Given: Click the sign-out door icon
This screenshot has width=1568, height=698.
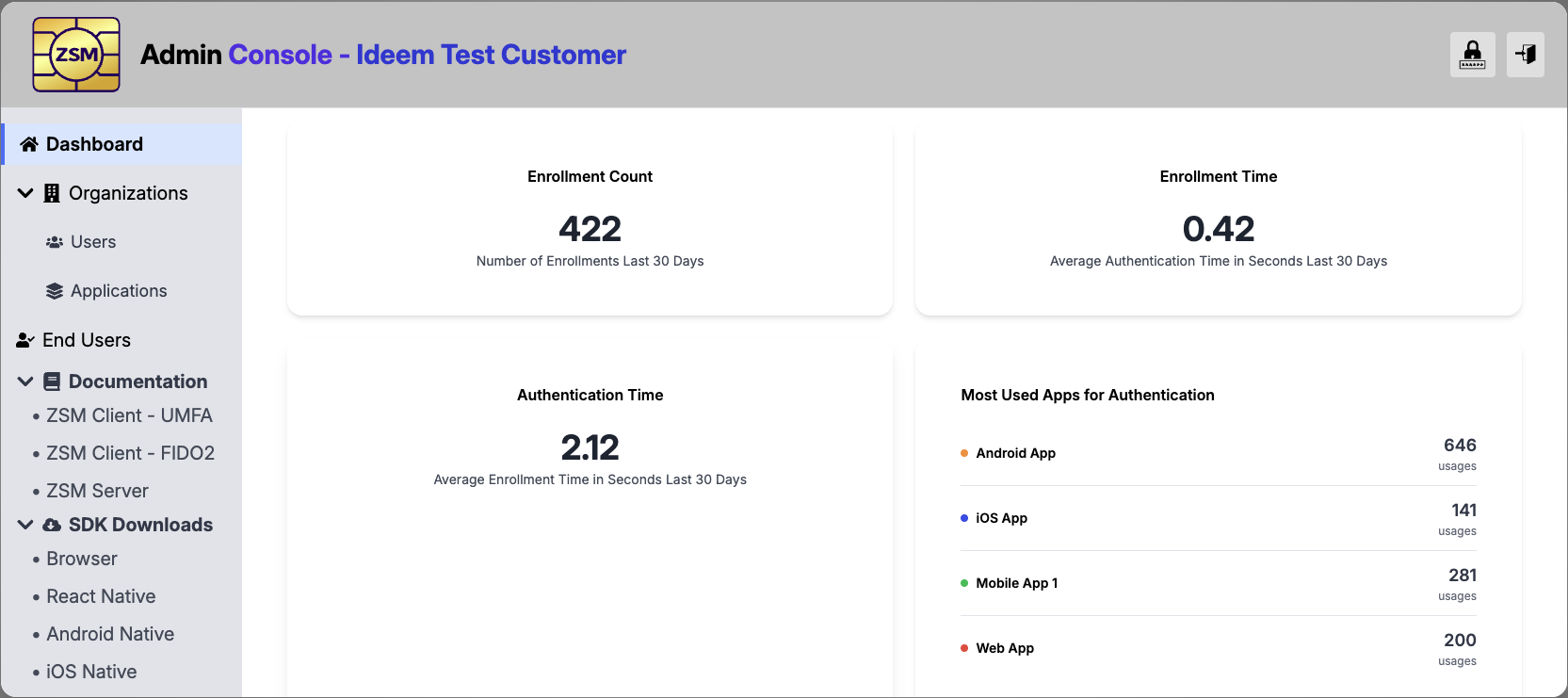Looking at the screenshot, I should pyautogui.click(x=1525, y=55).
